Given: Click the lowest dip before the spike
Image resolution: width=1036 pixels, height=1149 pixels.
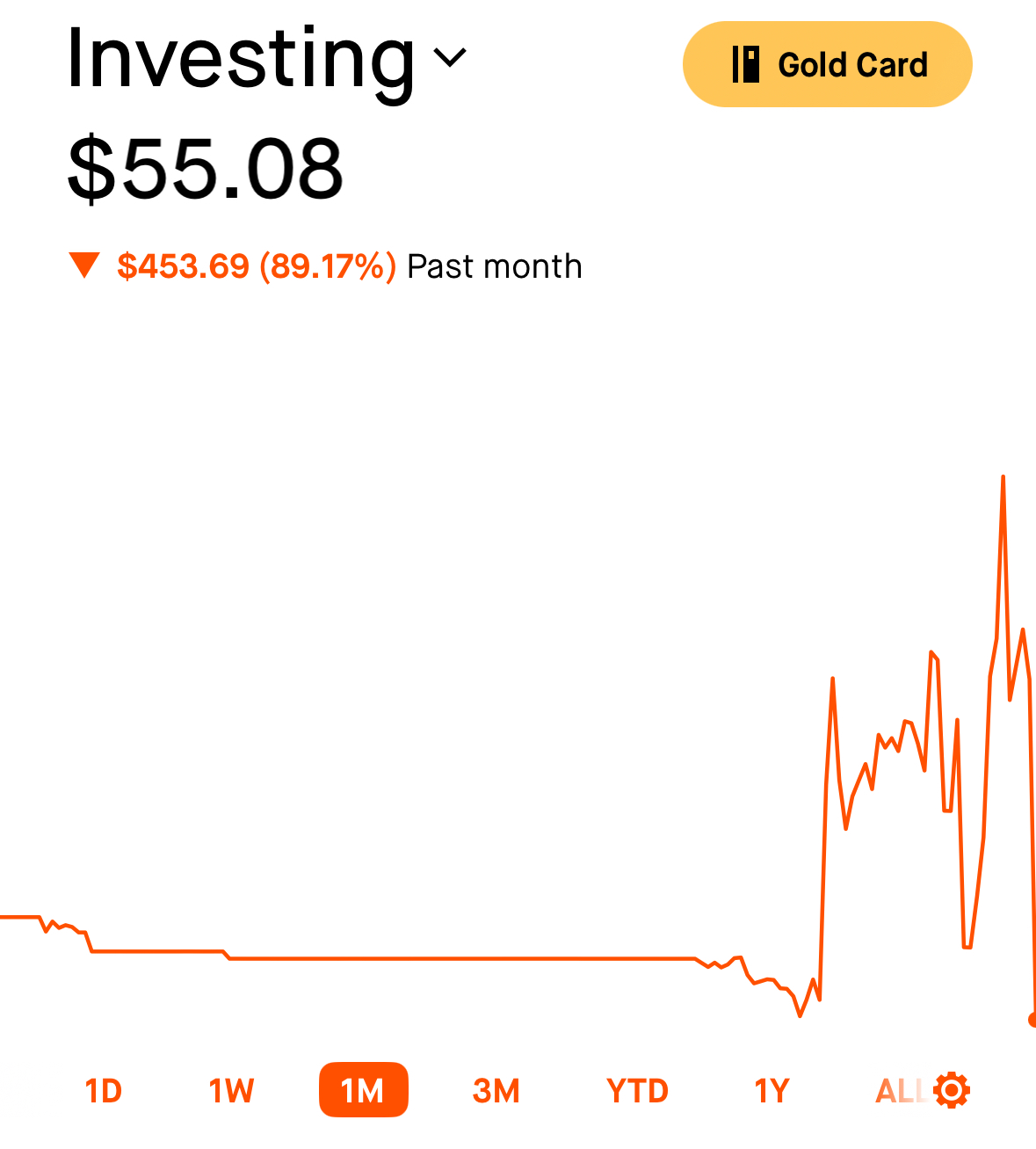Looking at the screenshot, I should pos(800,1015).
